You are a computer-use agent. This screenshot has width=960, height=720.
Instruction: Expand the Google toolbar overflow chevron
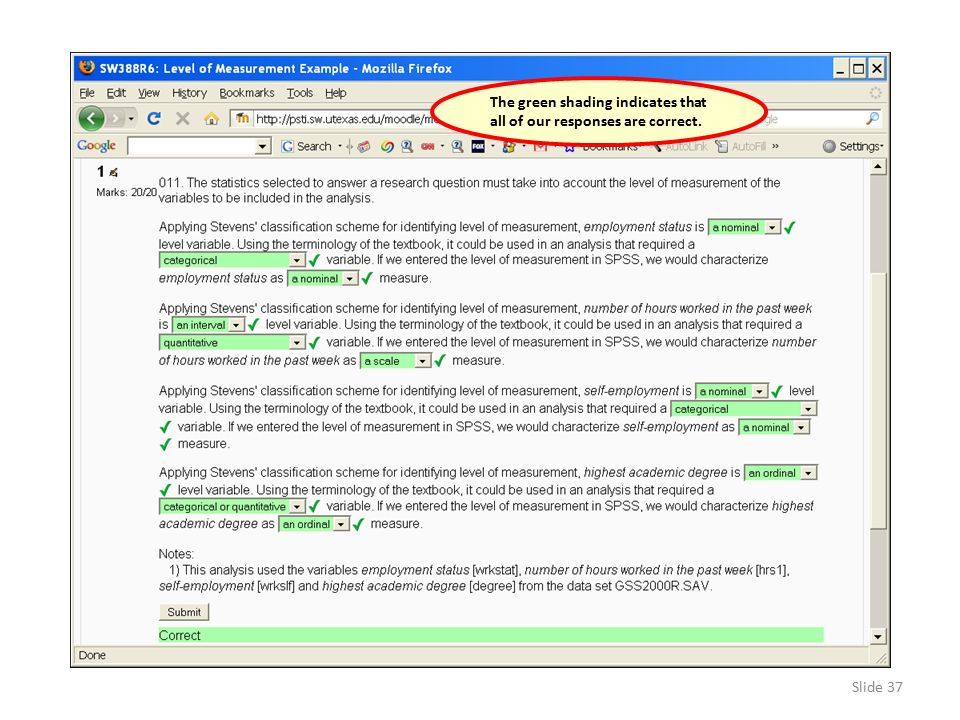(x=776, y=146)
